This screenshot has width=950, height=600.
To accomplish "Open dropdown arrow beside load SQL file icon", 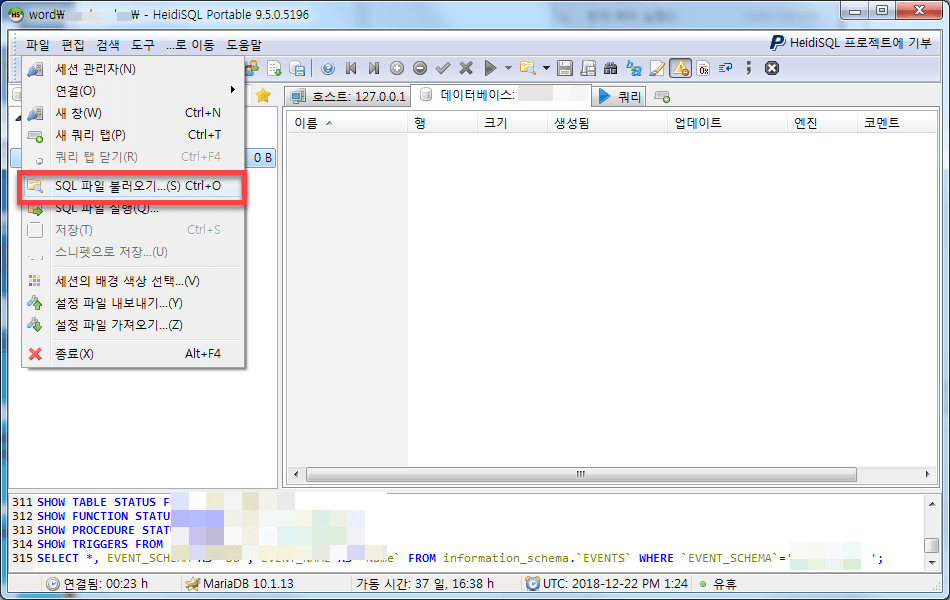I will coord(546,68).
